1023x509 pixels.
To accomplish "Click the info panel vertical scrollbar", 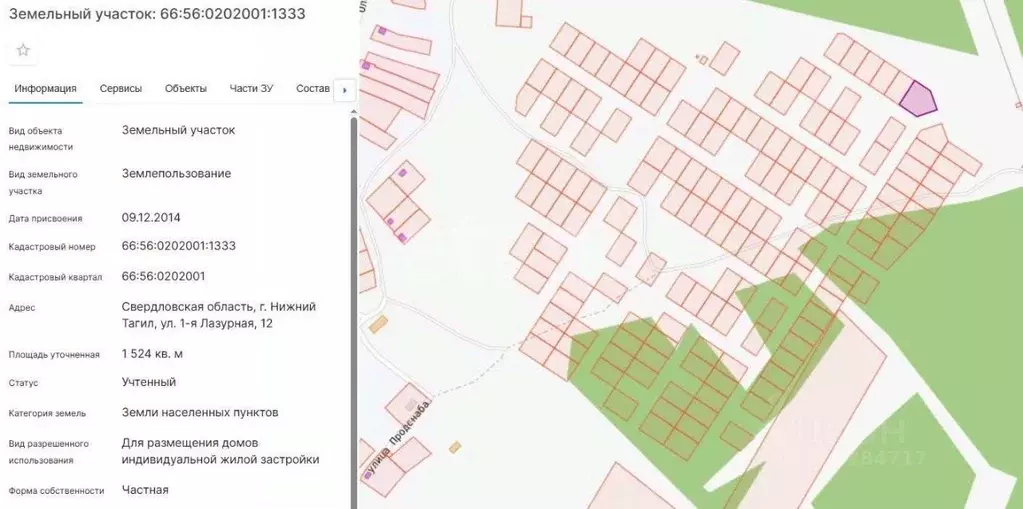I will coord(353,300).
